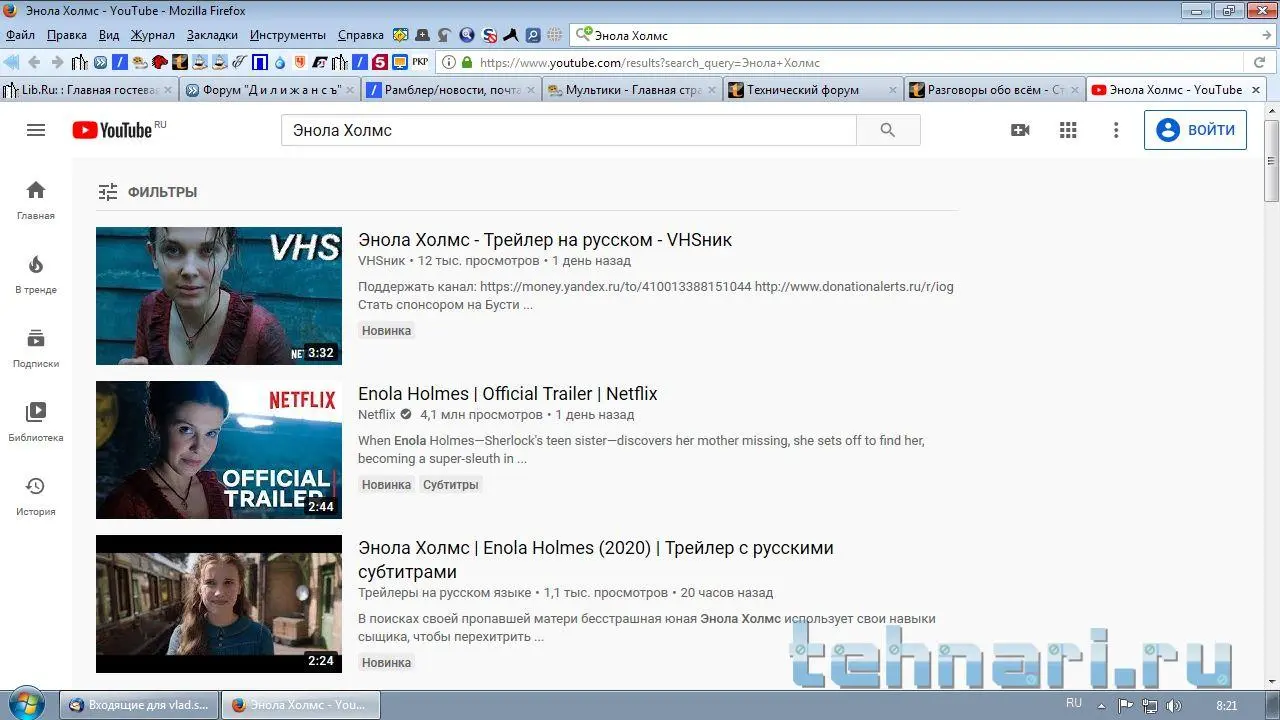This screenshot has height=720, width=1280.
Task: Open YouTube guide hamburger menu
Action: pos(36,130)
